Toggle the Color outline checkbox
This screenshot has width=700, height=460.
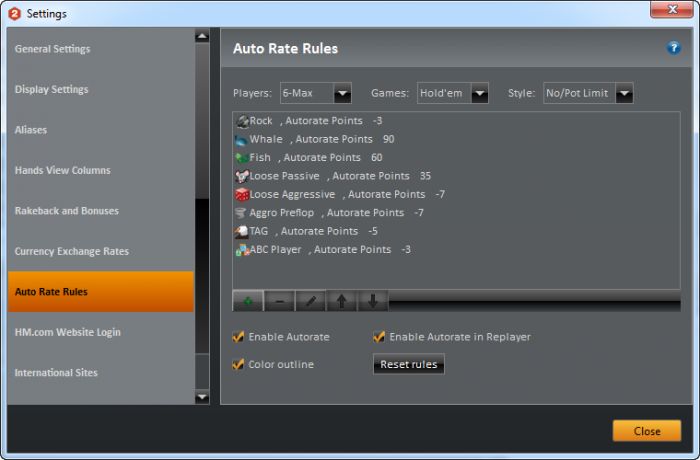238,364
